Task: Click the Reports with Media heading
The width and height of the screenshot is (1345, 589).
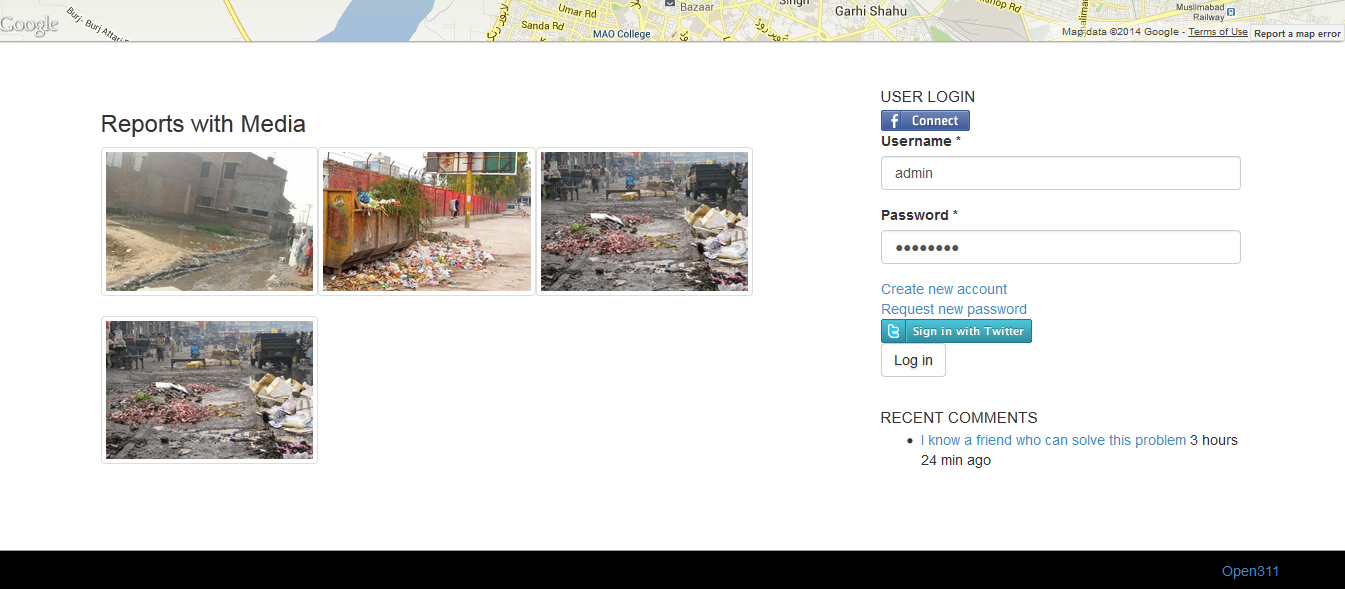Action: point(203,124)
